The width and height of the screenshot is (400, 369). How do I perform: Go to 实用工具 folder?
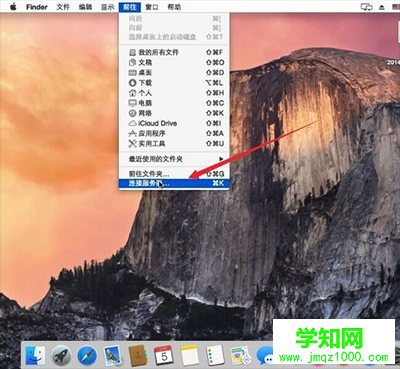pyautogui.click(x=174, y=144)
